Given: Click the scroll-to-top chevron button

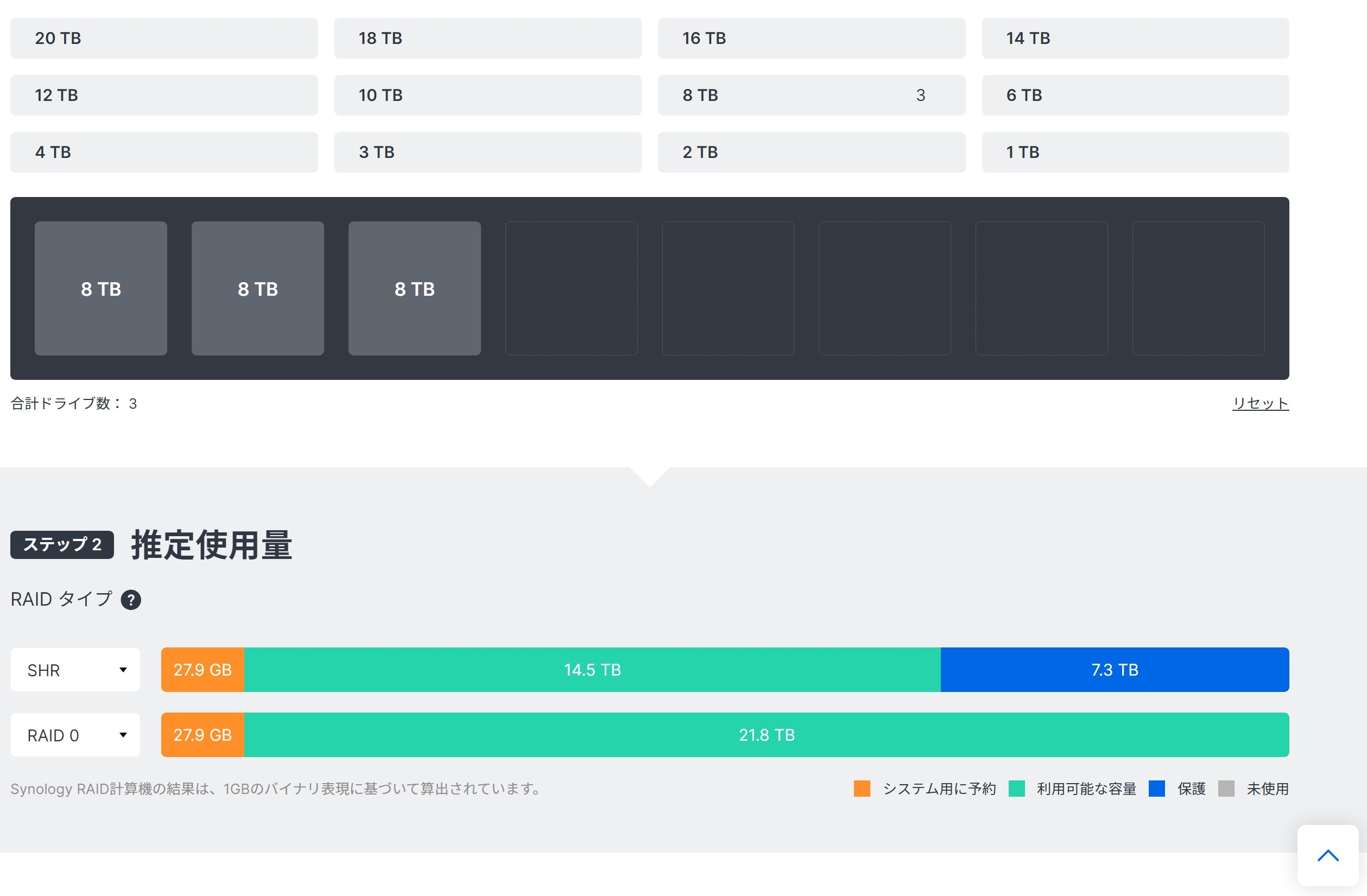Looking at the screenshot, I should pos(1327,855).
